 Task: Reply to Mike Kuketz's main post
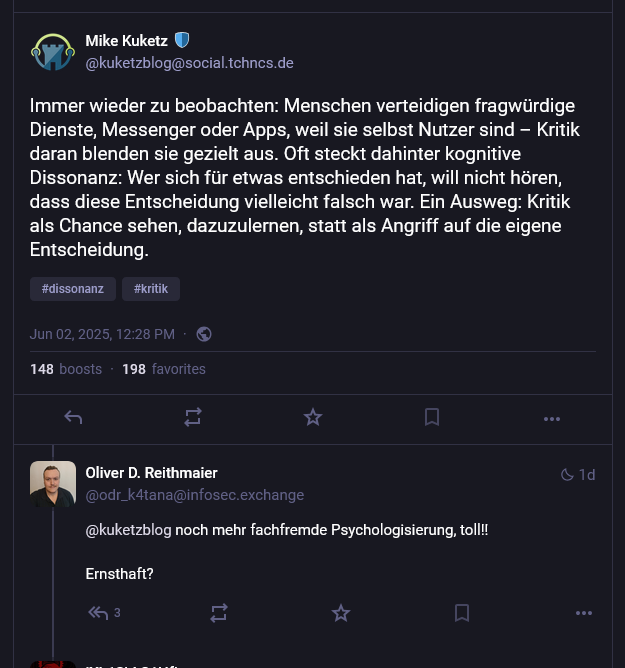[73, 418]
